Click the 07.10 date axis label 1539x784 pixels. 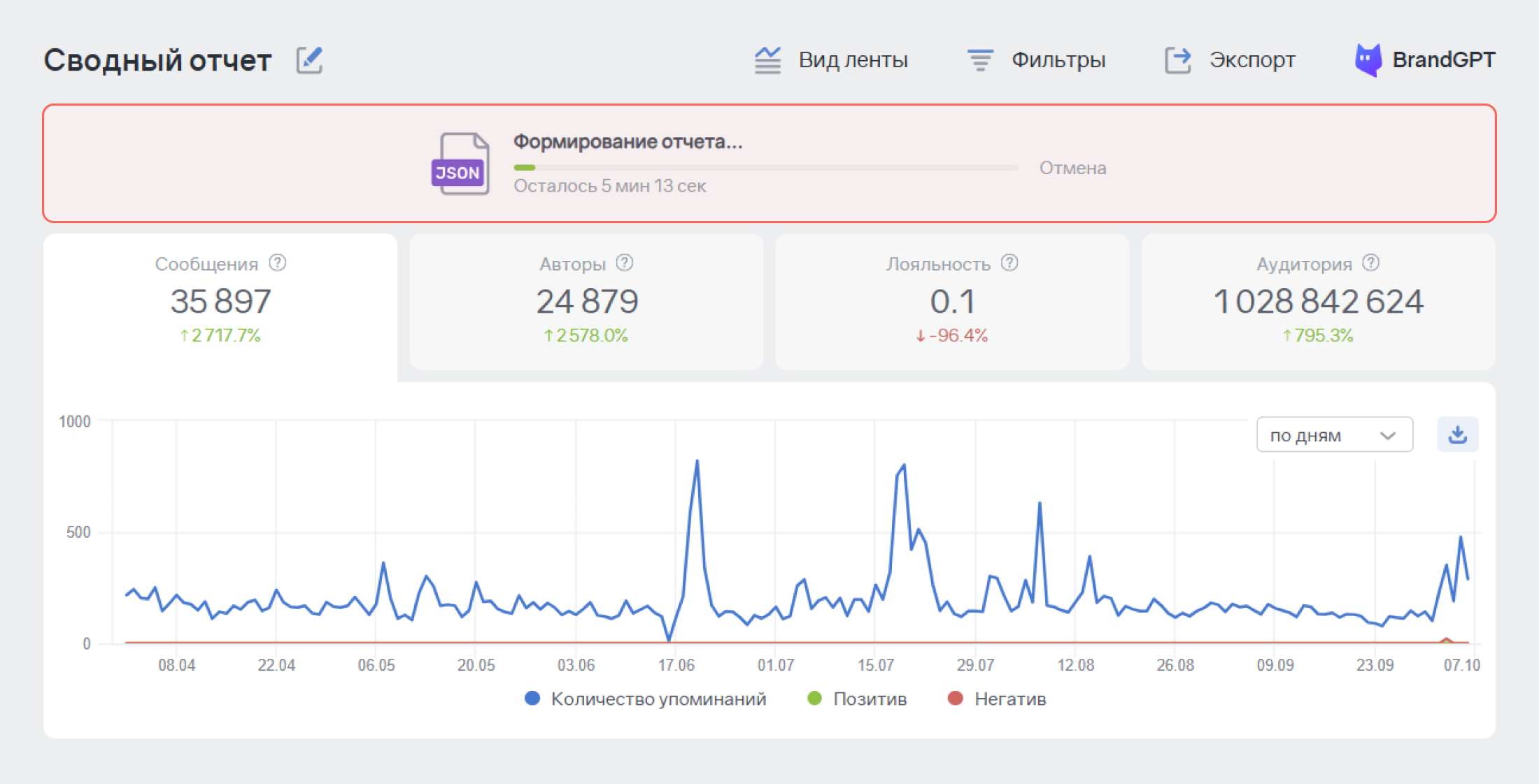tap(1462, 665)
